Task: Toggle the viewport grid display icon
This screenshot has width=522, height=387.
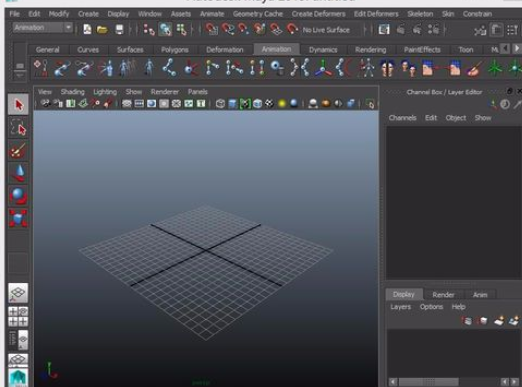Action: (127, 104)
